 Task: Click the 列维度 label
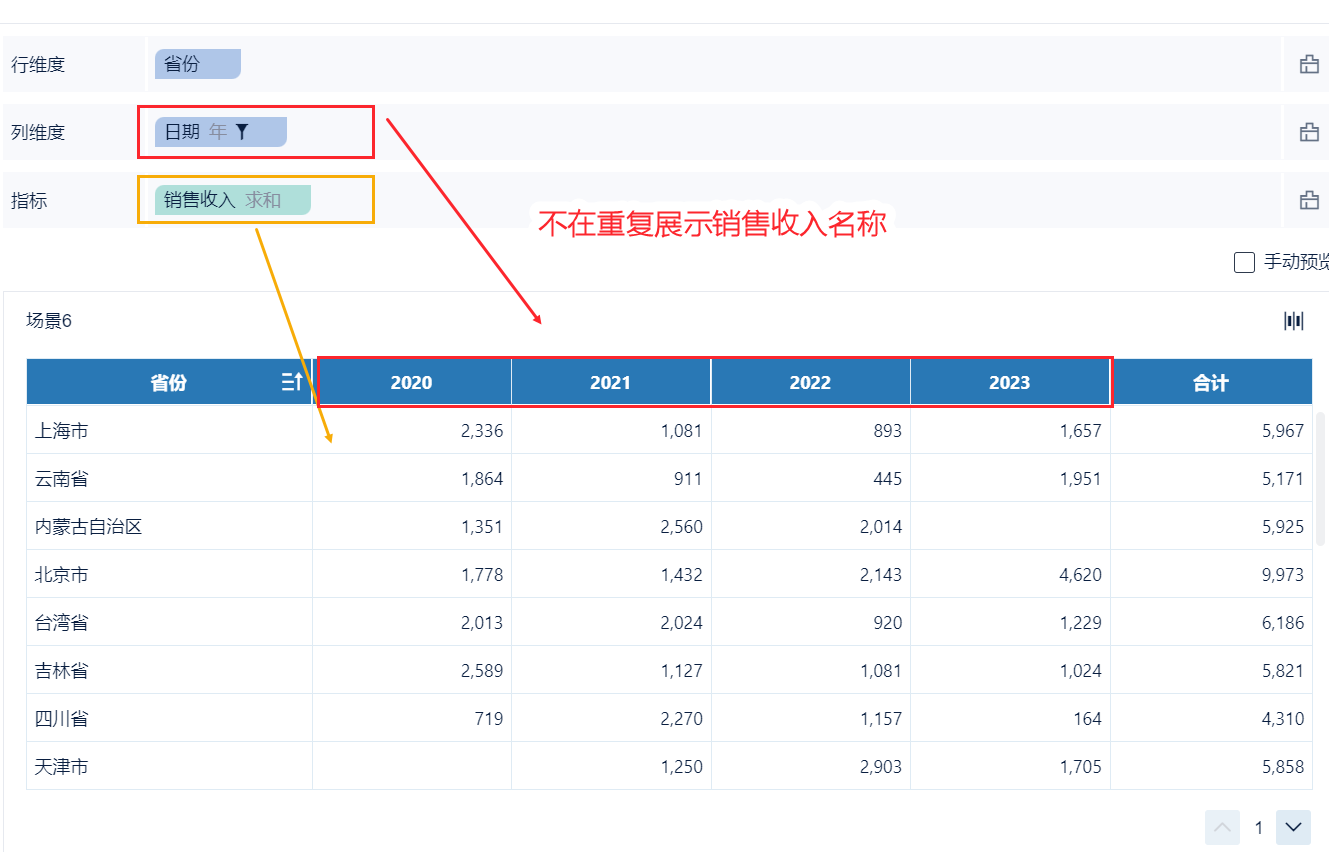coord(38,132)
